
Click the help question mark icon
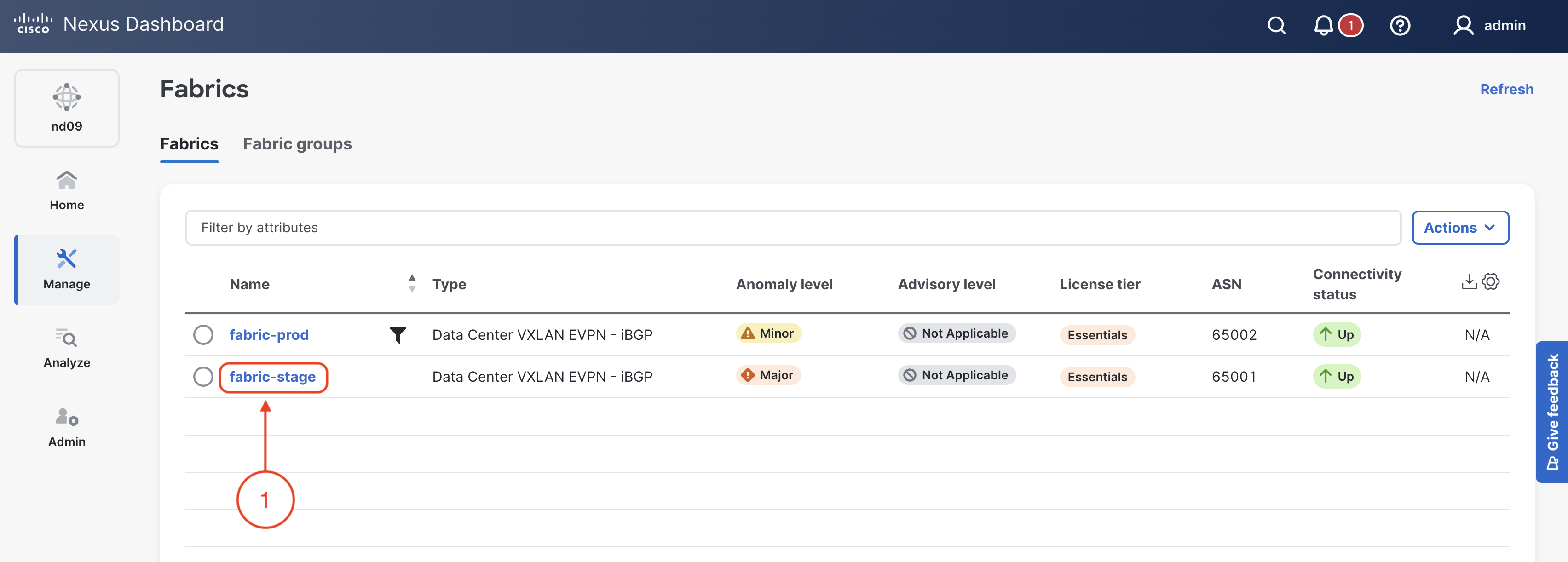click(1400, 26)
